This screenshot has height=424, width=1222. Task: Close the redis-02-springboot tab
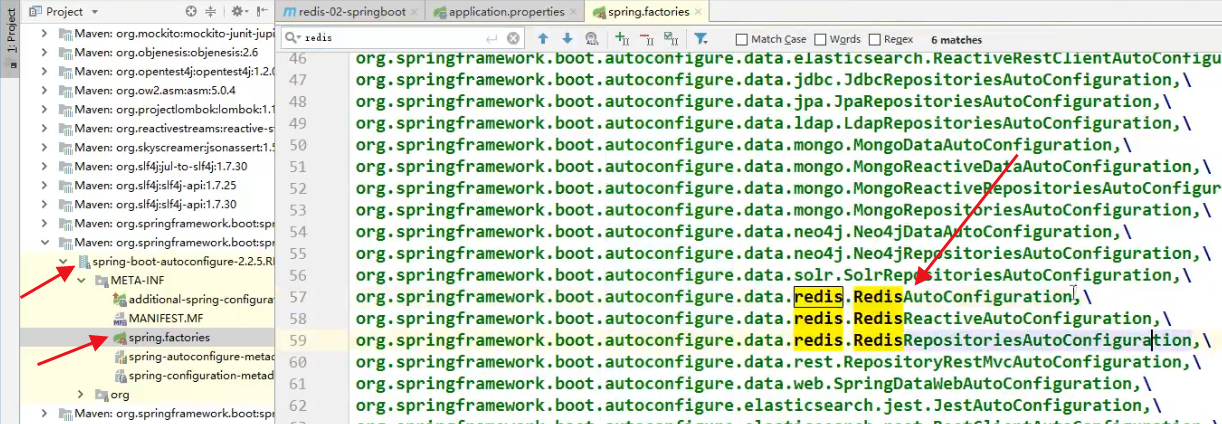(415, 12)
